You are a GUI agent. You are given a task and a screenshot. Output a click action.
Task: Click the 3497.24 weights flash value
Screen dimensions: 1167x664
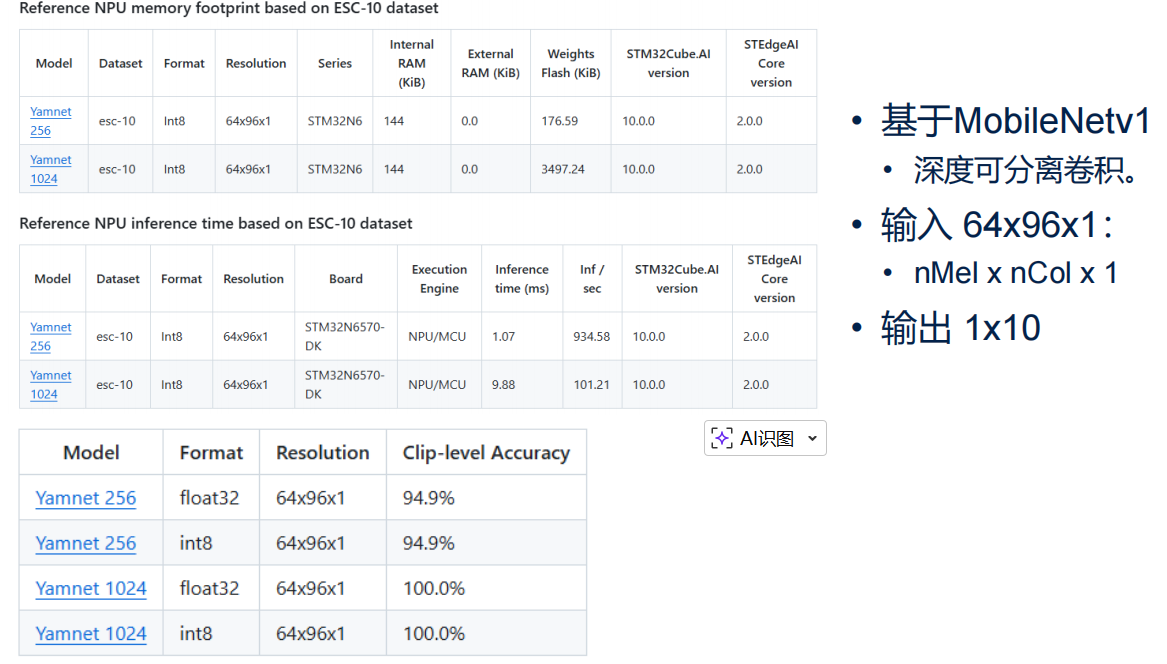pos(563,169)
